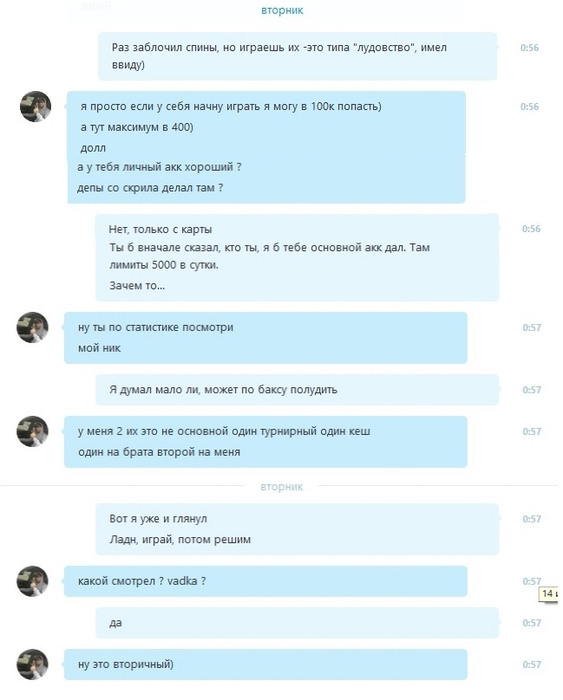Click avatar next to 'какой смотрел ? vadka ?'
This screenshot has height=700, width=563.
tap(32, 581)
